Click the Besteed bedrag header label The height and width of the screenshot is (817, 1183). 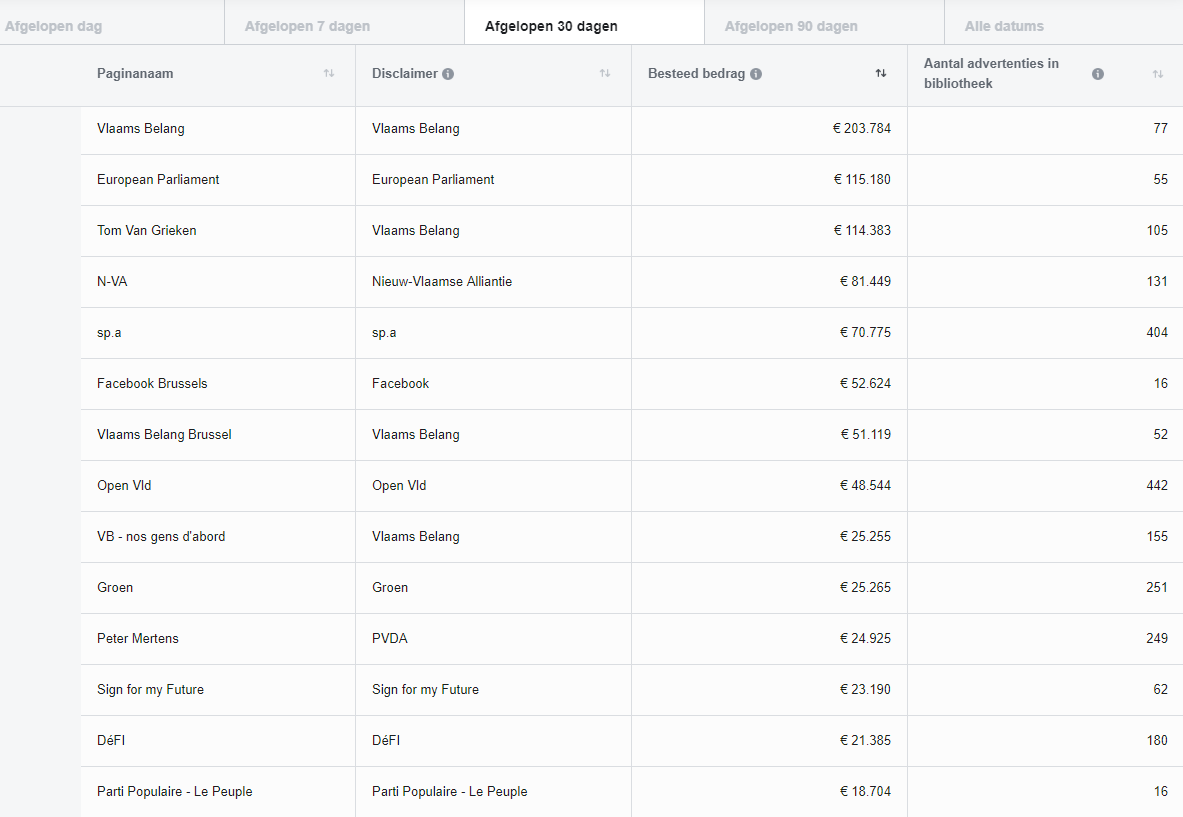click(696, 73)
